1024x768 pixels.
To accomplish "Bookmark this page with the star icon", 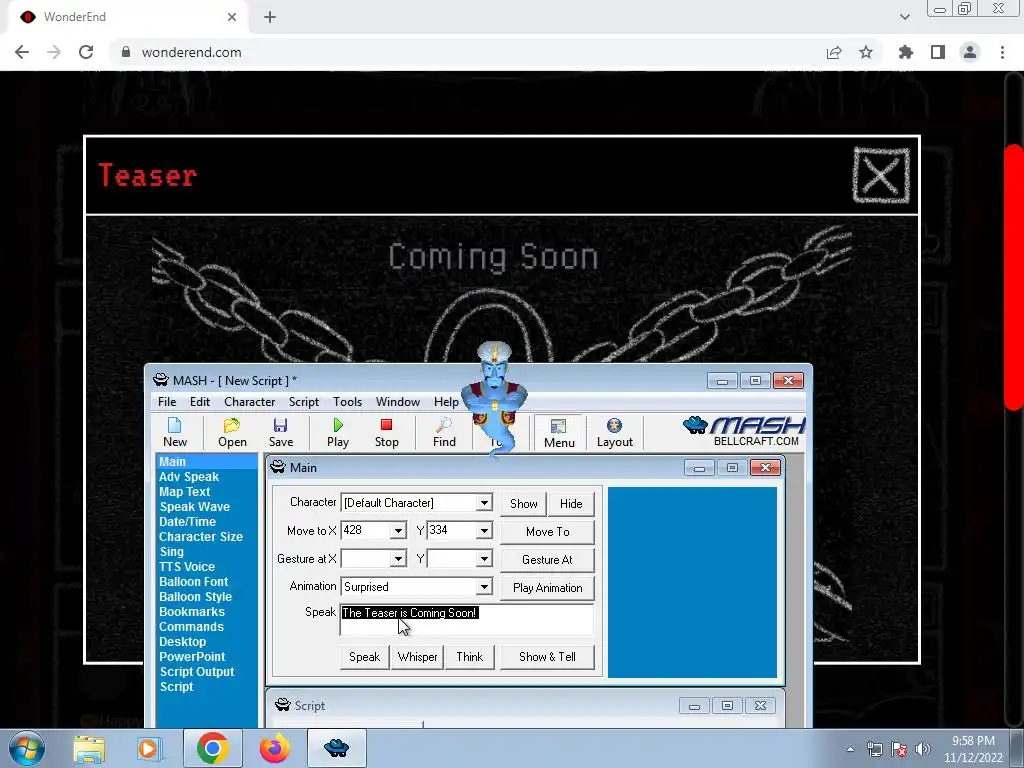I will (866, 52).
